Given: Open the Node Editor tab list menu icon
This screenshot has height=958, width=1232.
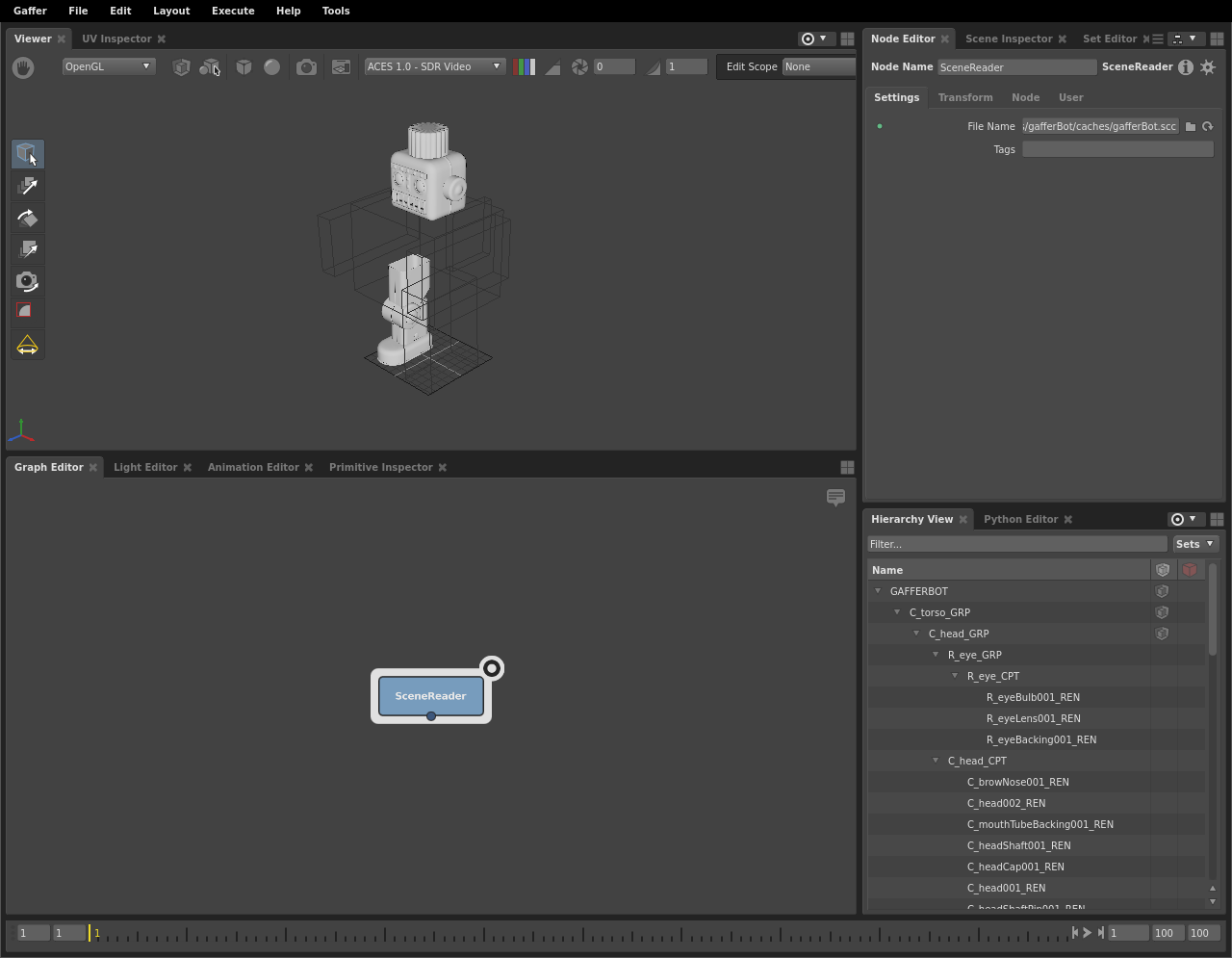Looking at the screenshot, I should [x=1158, y=39].
